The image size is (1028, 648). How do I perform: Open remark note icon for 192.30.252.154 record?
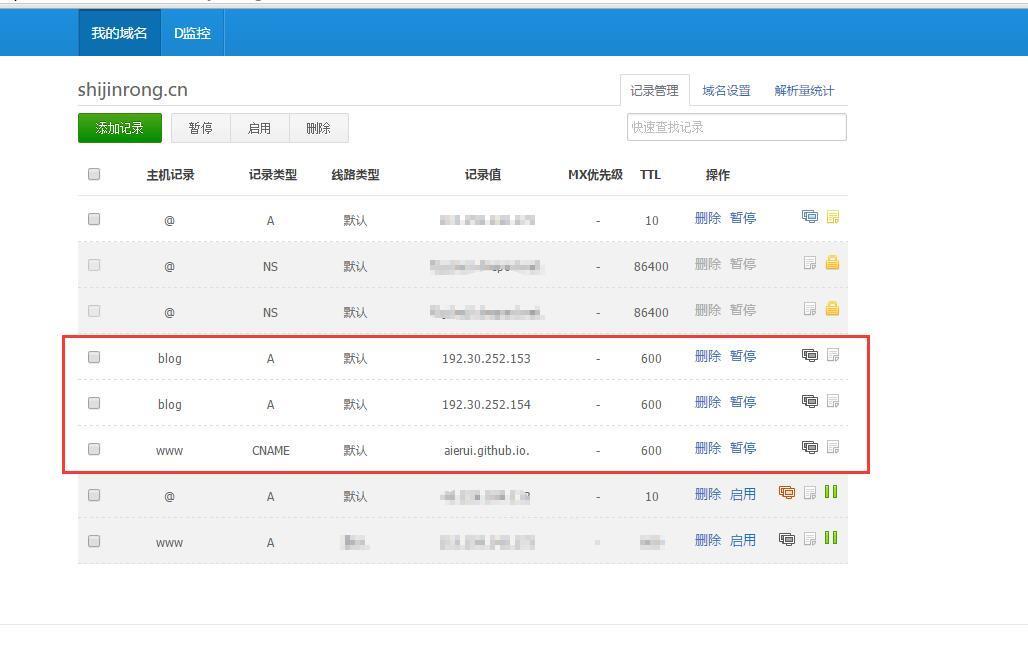point(833,401)
